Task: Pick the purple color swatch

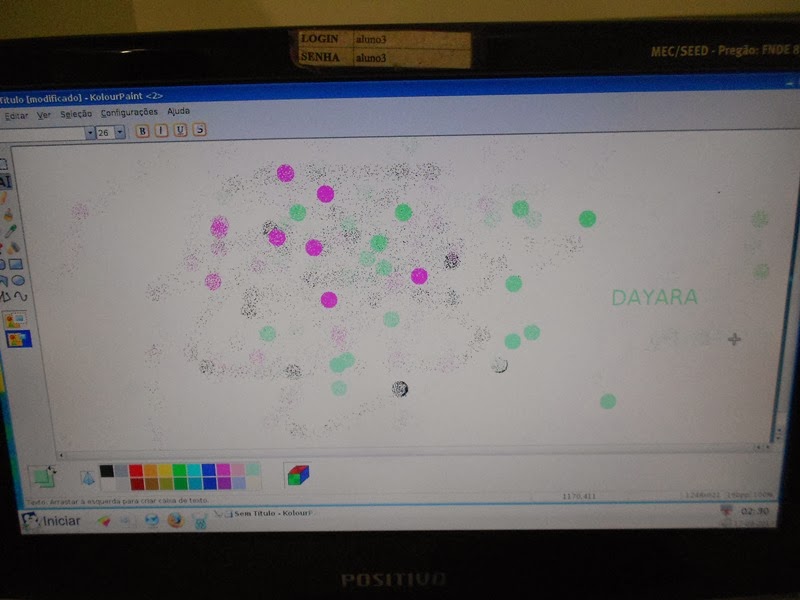Action: click(224, 483)
